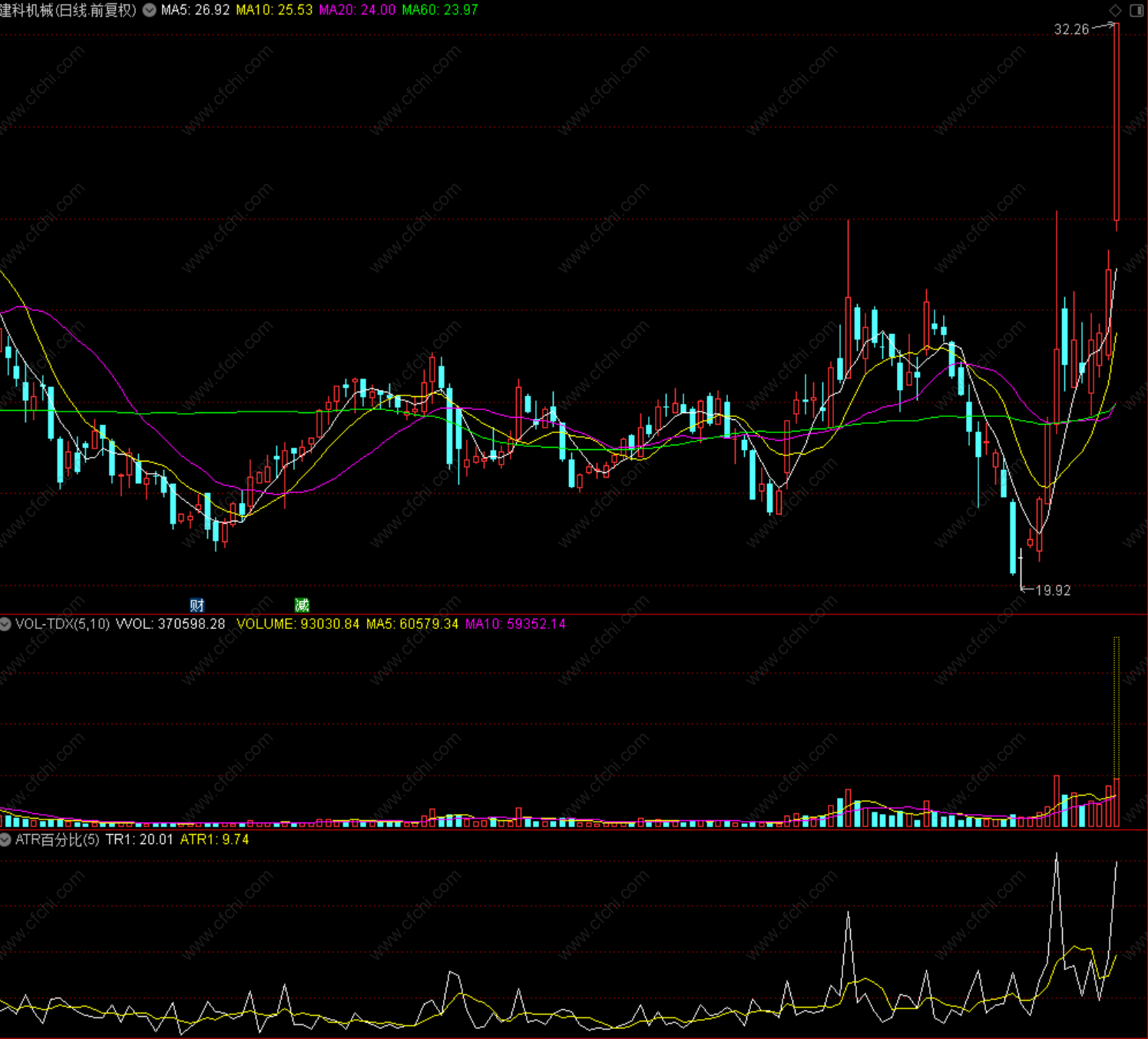This screenshot has width=1148, height=1039.
Task: Click the green MA60: 23.97 label
Action: coord(440,10)
